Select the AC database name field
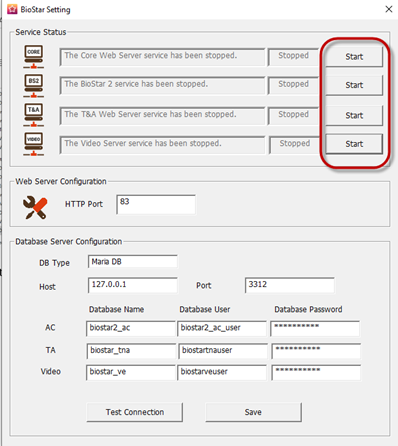 [x=131, y=328]
